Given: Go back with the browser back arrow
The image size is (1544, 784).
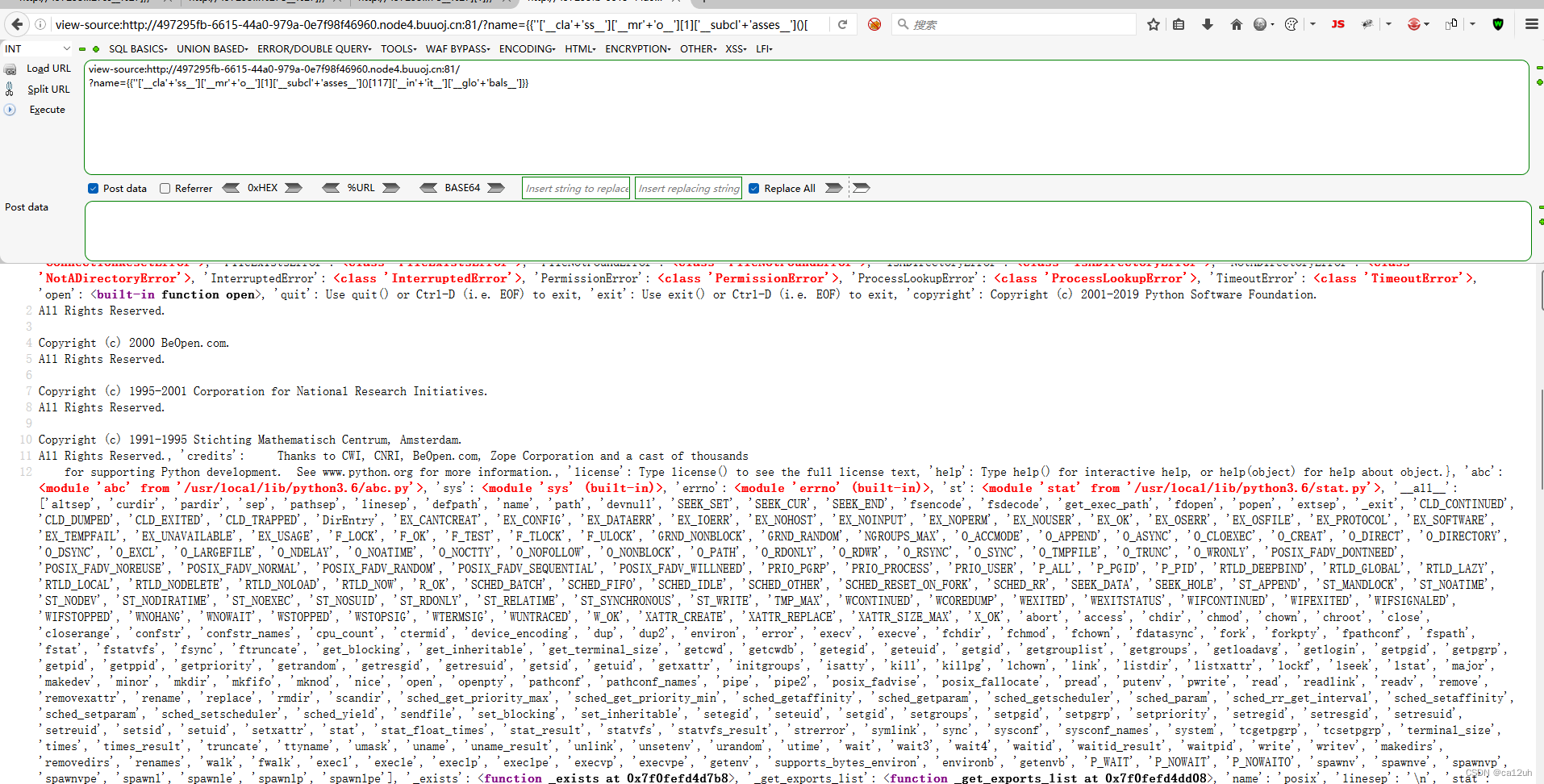Looking at the screenshot, I should click(x=17, y=24).
